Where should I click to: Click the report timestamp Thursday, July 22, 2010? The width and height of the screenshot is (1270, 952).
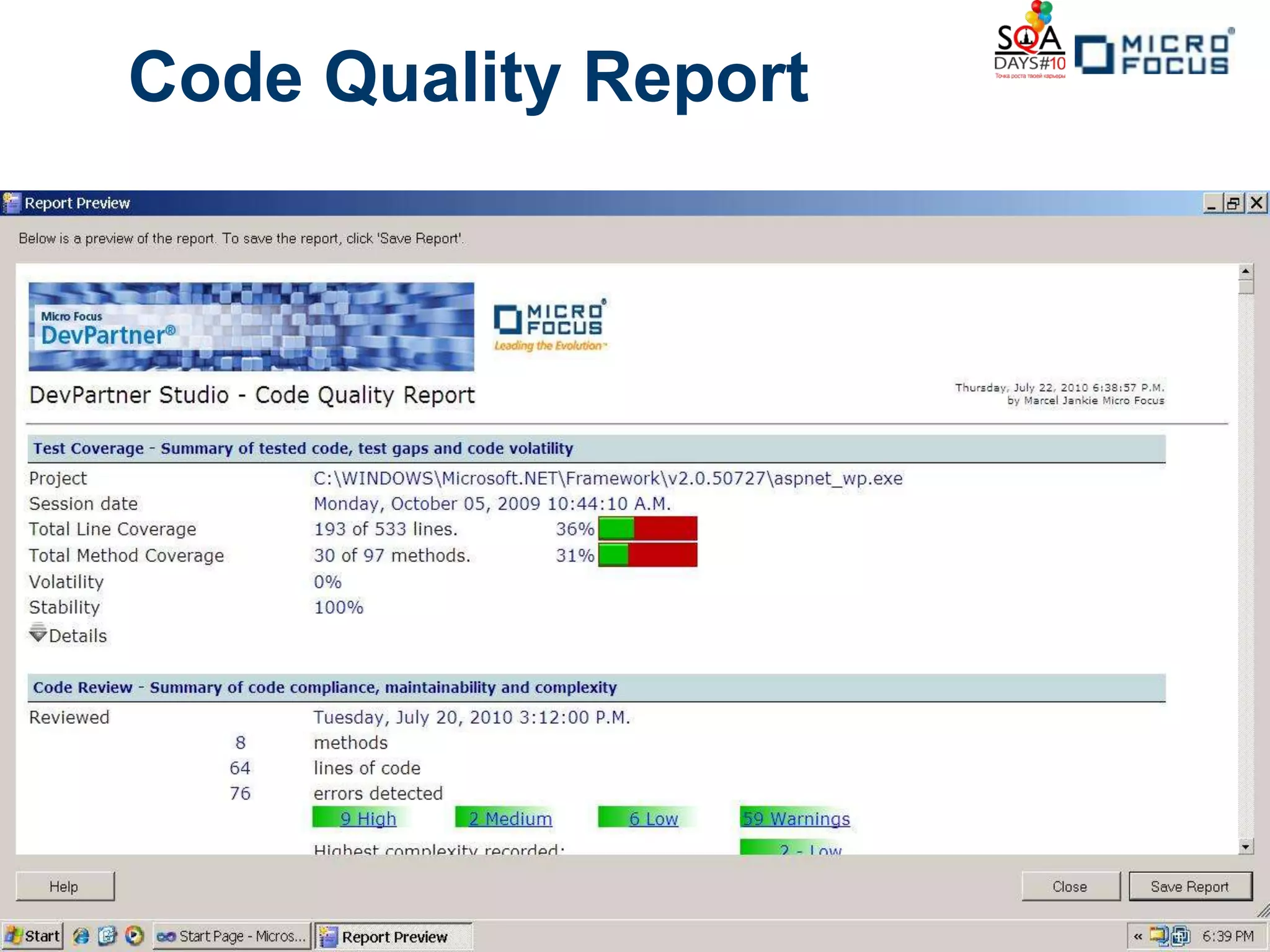(x=1059, y=387)
